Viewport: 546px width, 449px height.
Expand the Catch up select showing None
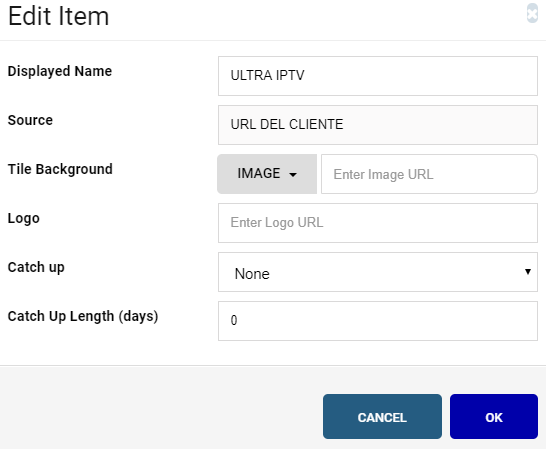click(x=378, y=272)
